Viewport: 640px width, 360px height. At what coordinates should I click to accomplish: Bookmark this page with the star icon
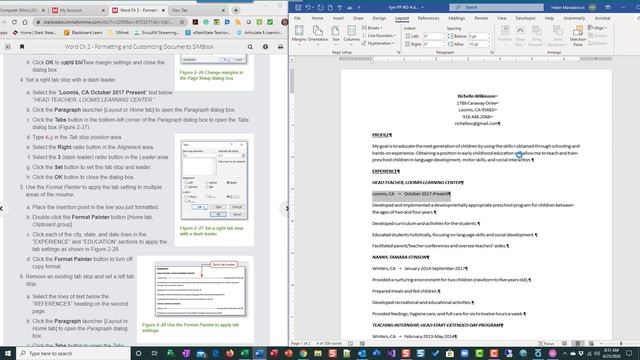click(182, 22)
